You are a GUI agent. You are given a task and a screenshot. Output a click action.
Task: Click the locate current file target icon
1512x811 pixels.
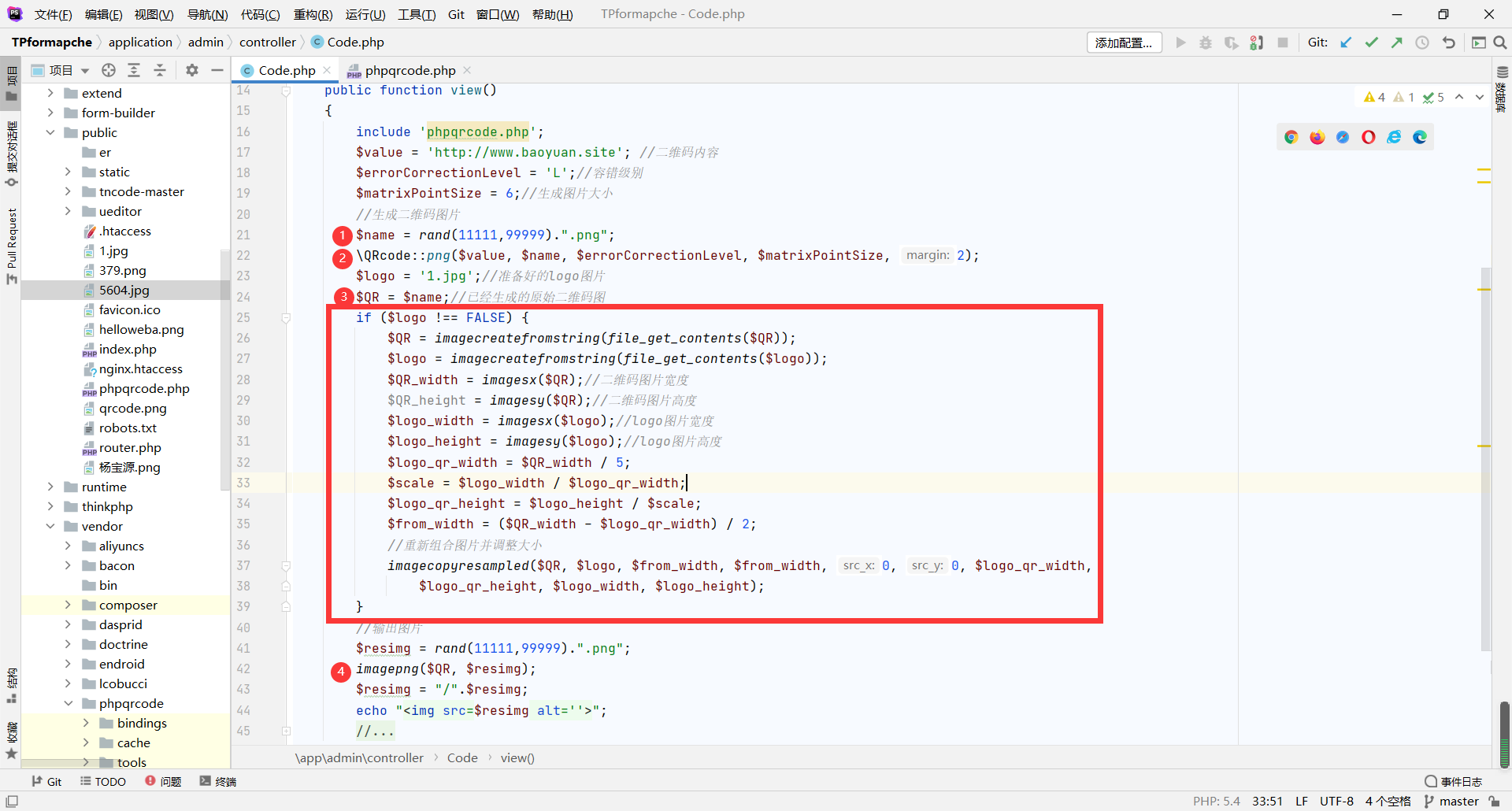coord(109,70)
